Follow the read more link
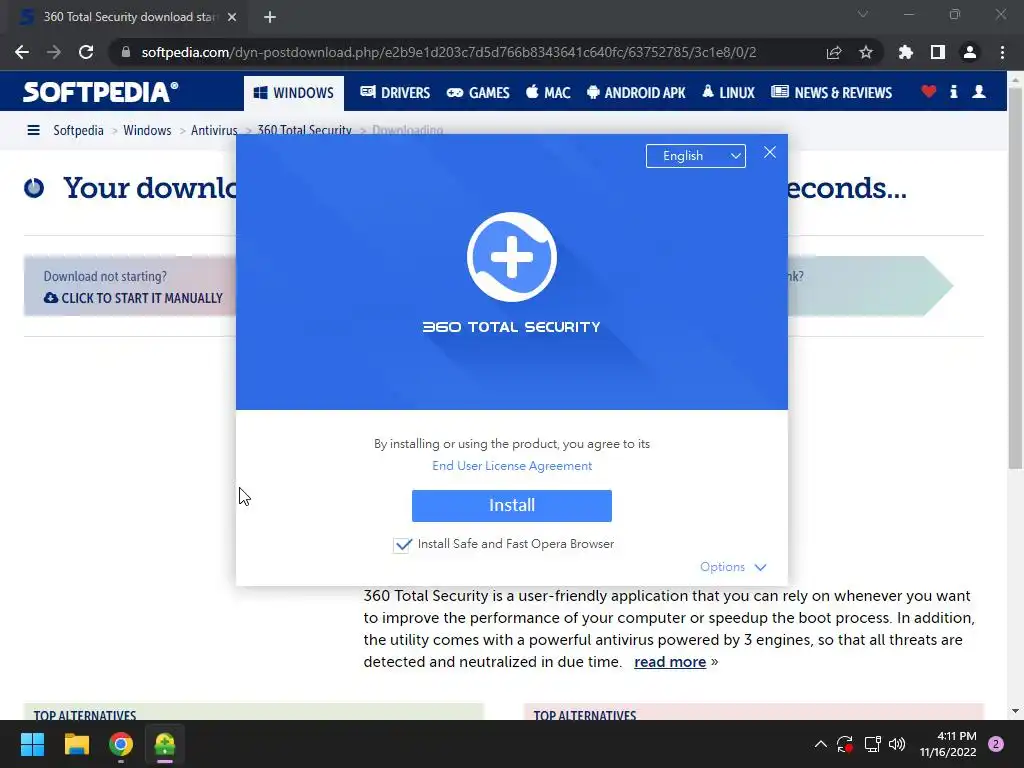The image size is (1024, 768). (x=670, y=662)
